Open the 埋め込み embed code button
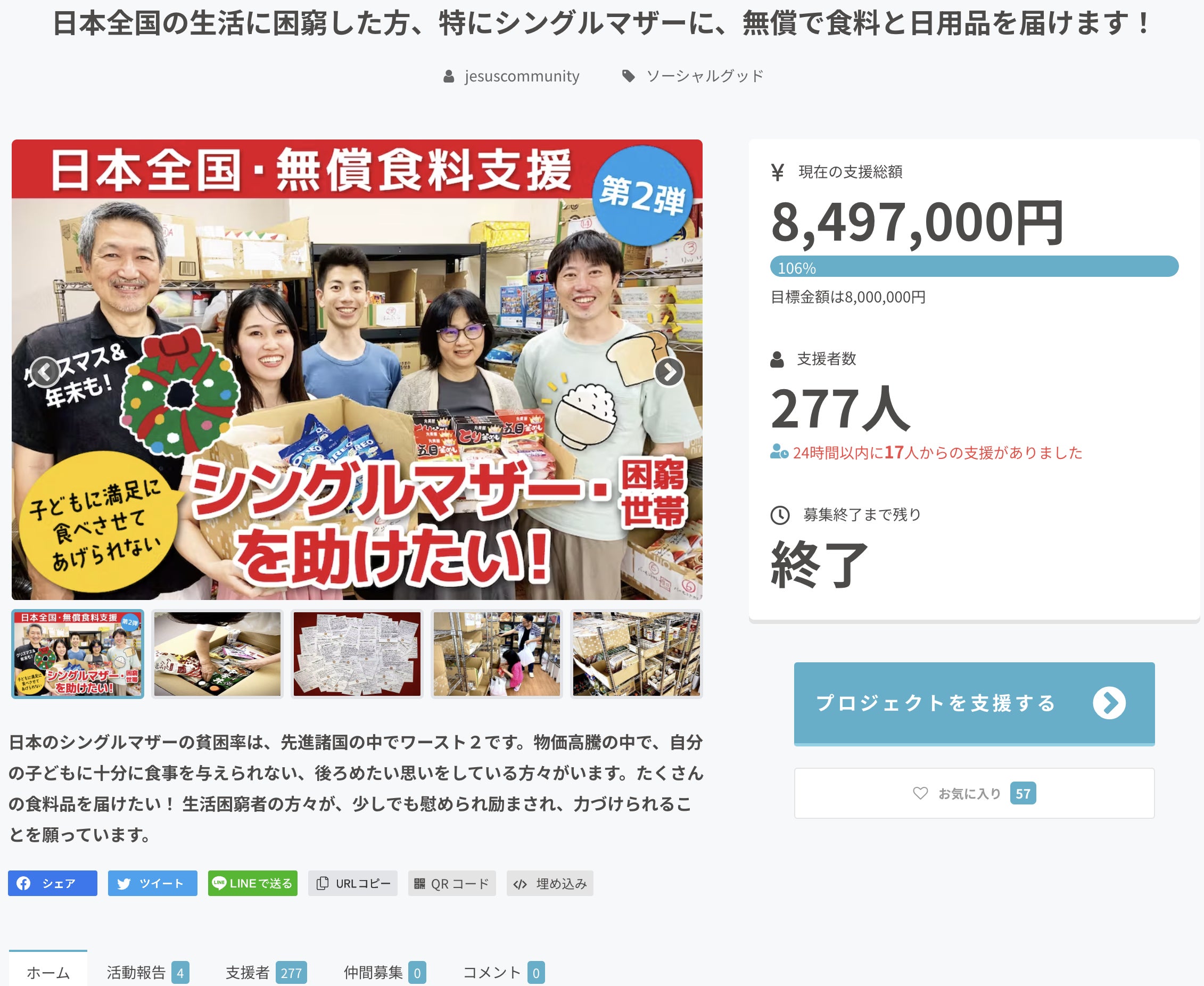 550,883
